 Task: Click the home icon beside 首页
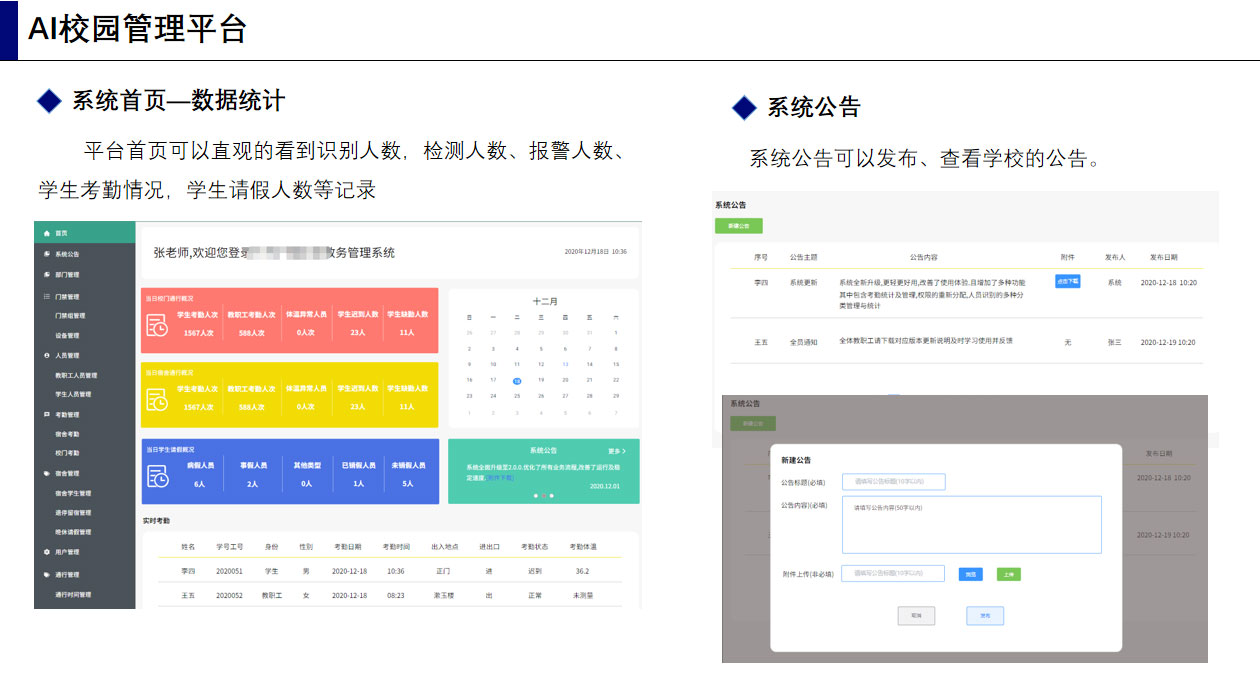tap(46, 232)
